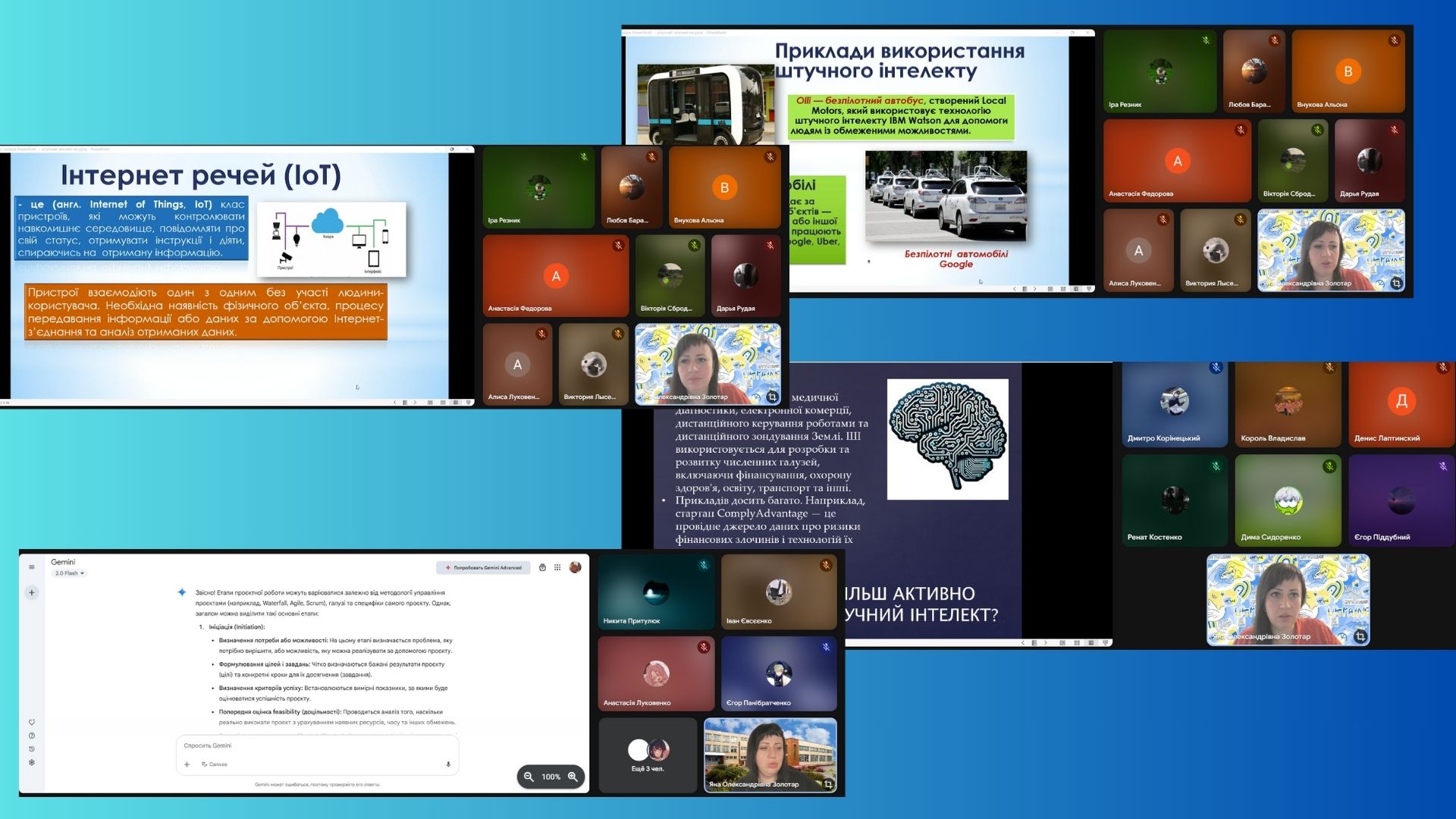Expand the 'Ещё 3 чел.' participants tile
Image resolution: width=1456 pixels, height=819 pixels.
pos(648,755)
